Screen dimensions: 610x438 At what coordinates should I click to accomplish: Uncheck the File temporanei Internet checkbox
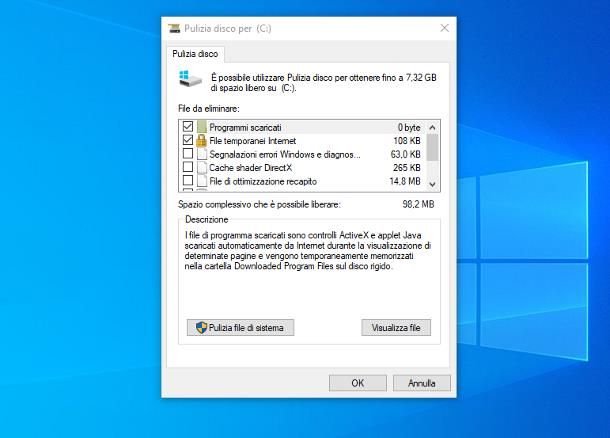pos(188,140)
